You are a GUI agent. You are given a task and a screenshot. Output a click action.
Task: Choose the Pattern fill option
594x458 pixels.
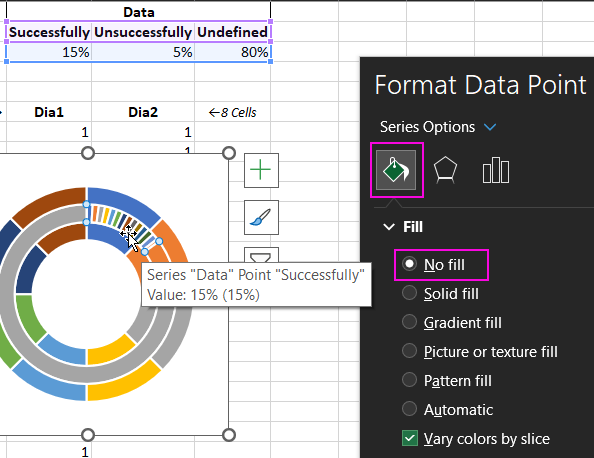[447, 380]
